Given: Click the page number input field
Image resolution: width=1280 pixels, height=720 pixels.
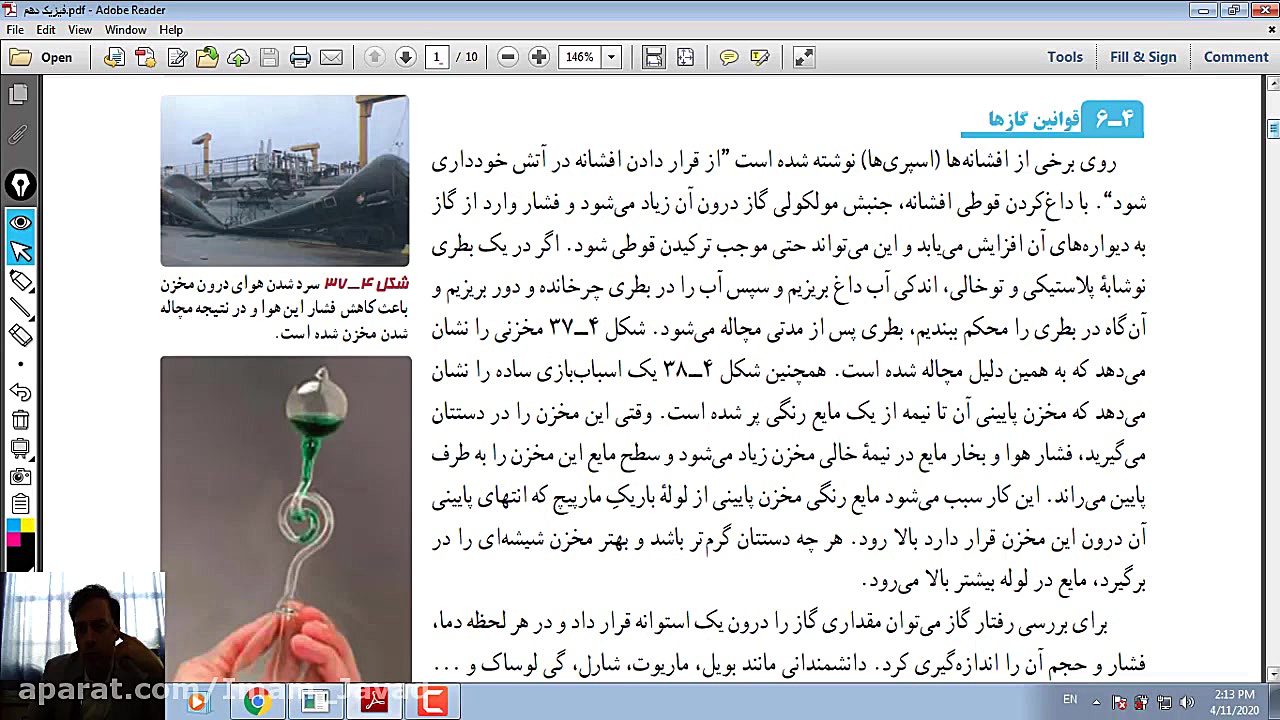Looking at the screenshot, I should [437, 57].
